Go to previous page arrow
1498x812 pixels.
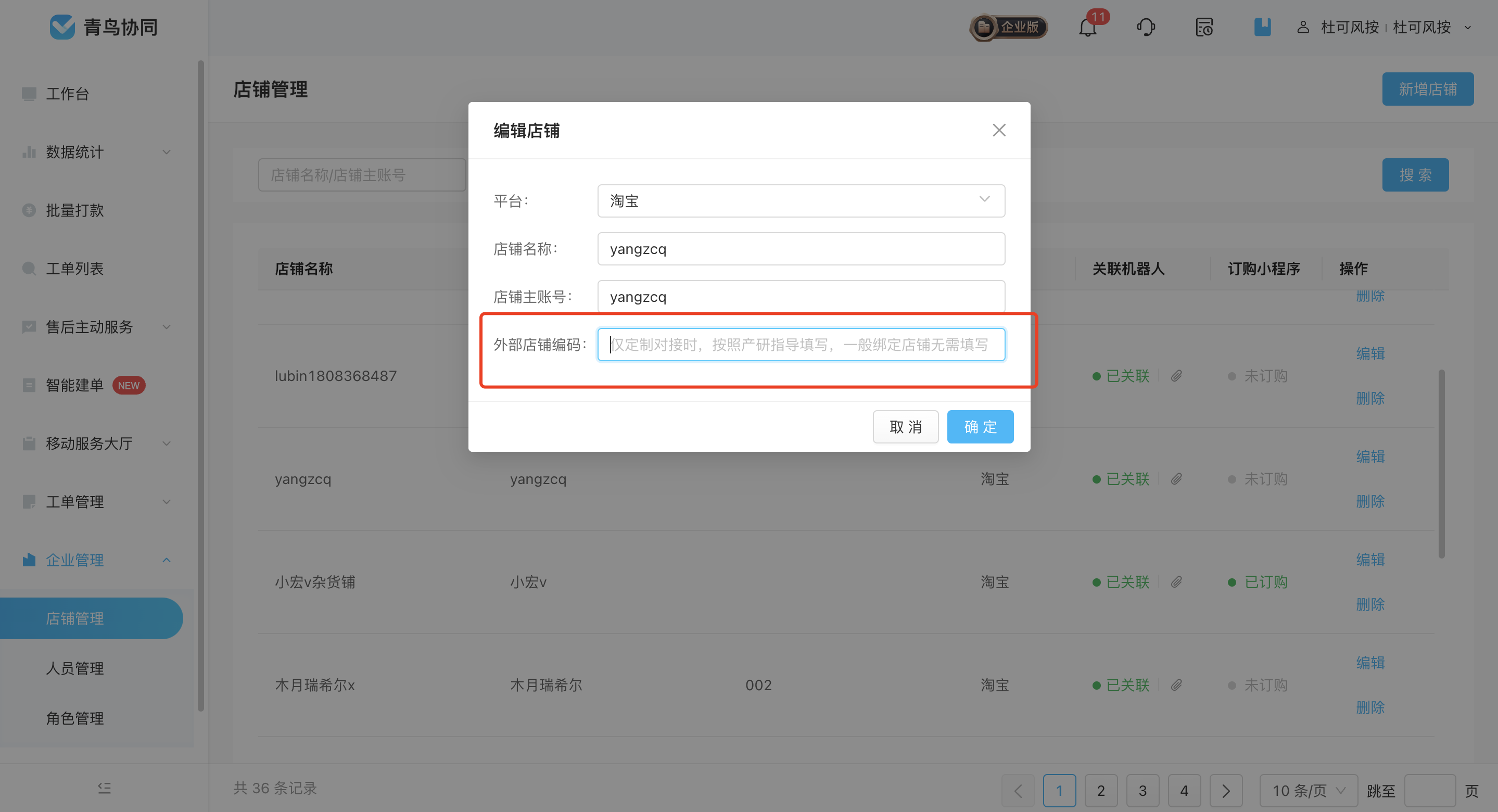coord(1018,791)
